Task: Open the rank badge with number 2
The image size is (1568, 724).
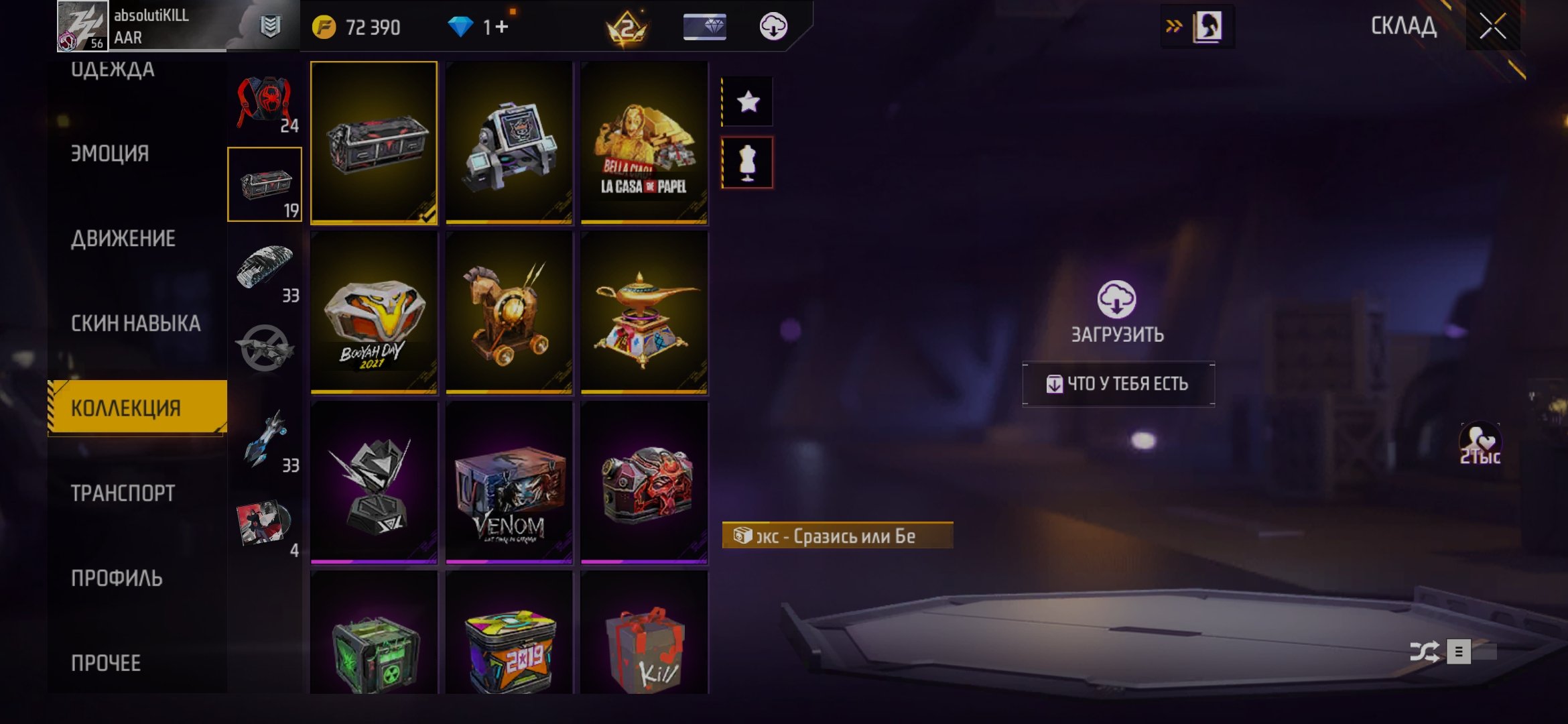Action: (627, 28)
